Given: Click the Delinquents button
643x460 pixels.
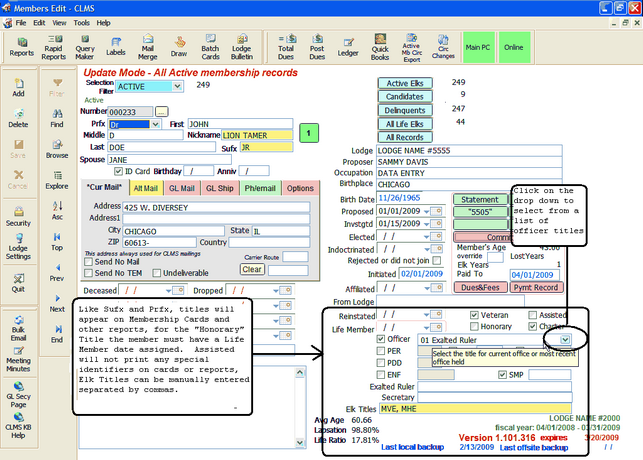Looking at the screenshot, I should [x=404, y=109].
